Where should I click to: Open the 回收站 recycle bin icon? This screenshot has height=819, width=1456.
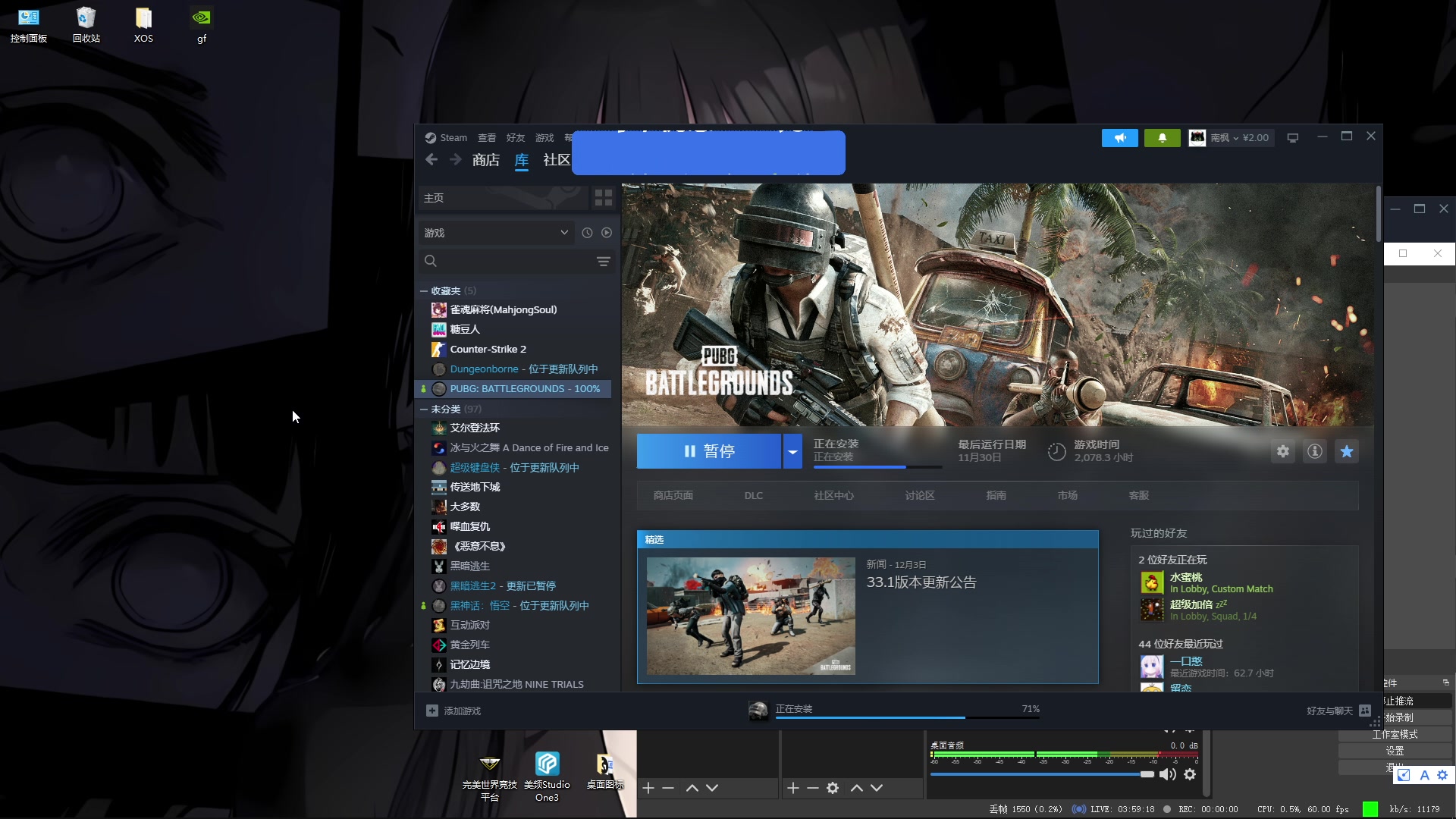click(86, 25)
